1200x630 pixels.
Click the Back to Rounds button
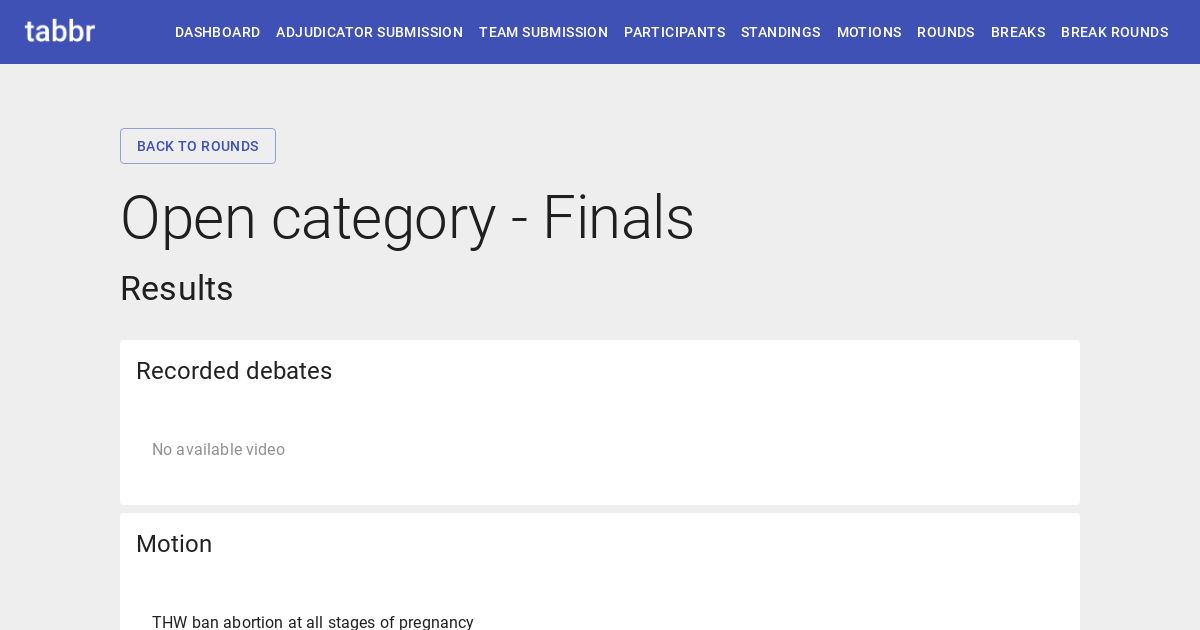[x=198, y=146]
